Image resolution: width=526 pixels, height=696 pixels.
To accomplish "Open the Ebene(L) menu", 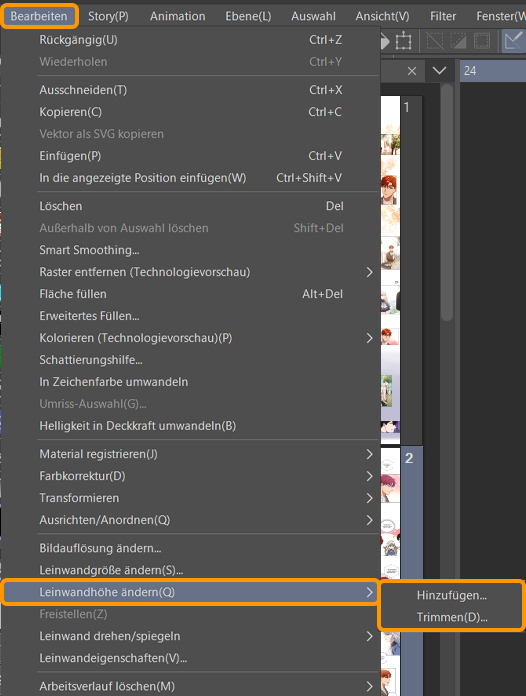I will pyautogui.click(x=248, y=16).
